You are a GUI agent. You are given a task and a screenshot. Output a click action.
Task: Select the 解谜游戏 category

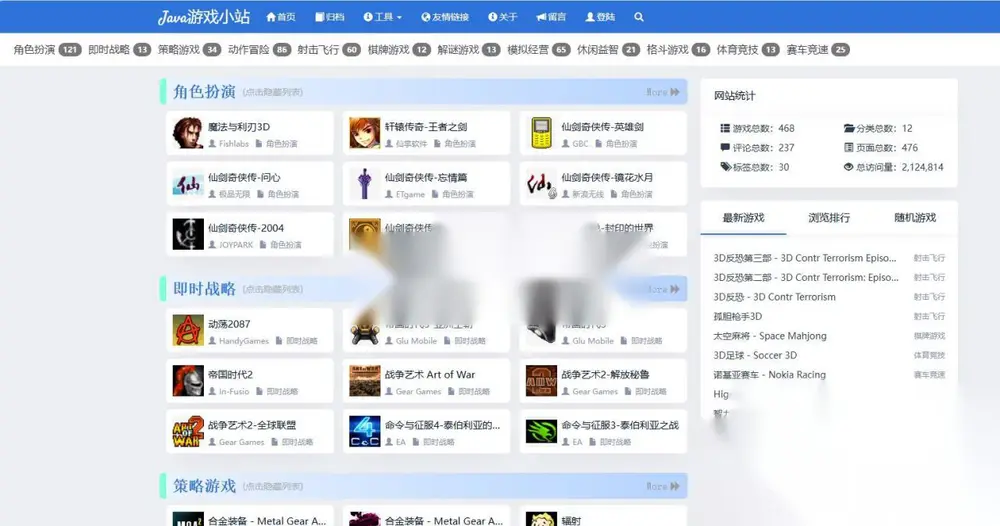469,50
